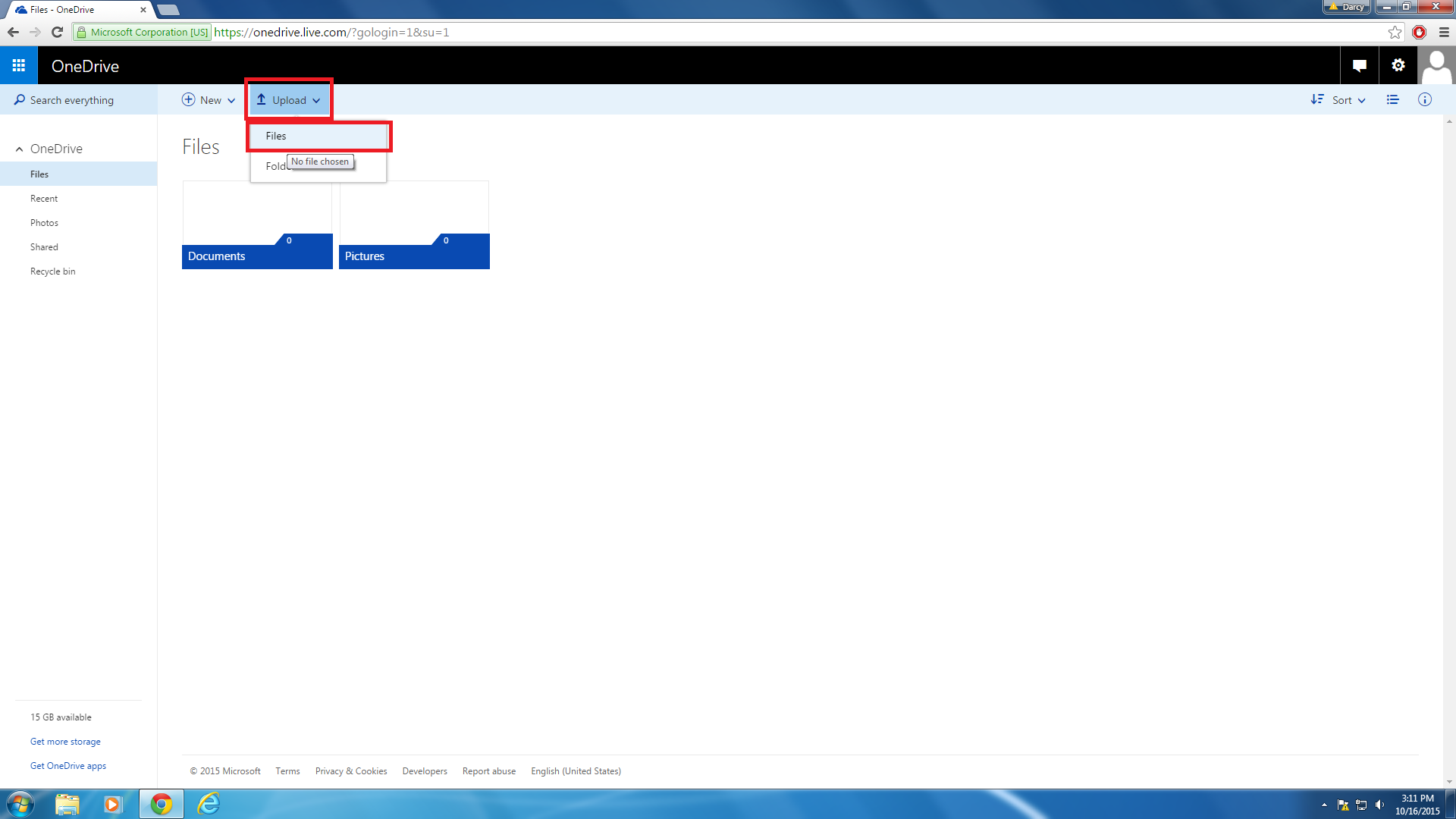Open Developers footer link
Viewport: 1456px width, 819px height.
(x=425, y=771)
